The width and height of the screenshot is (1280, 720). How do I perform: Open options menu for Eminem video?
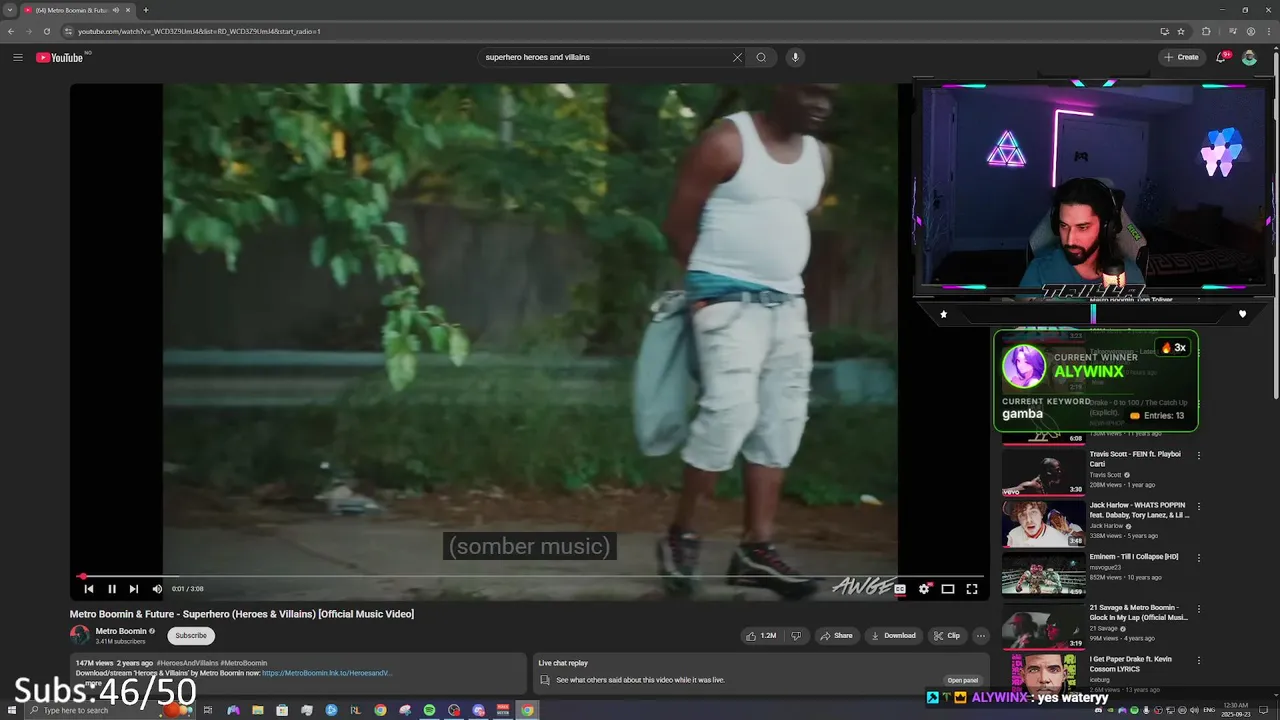click(1199, 558)
